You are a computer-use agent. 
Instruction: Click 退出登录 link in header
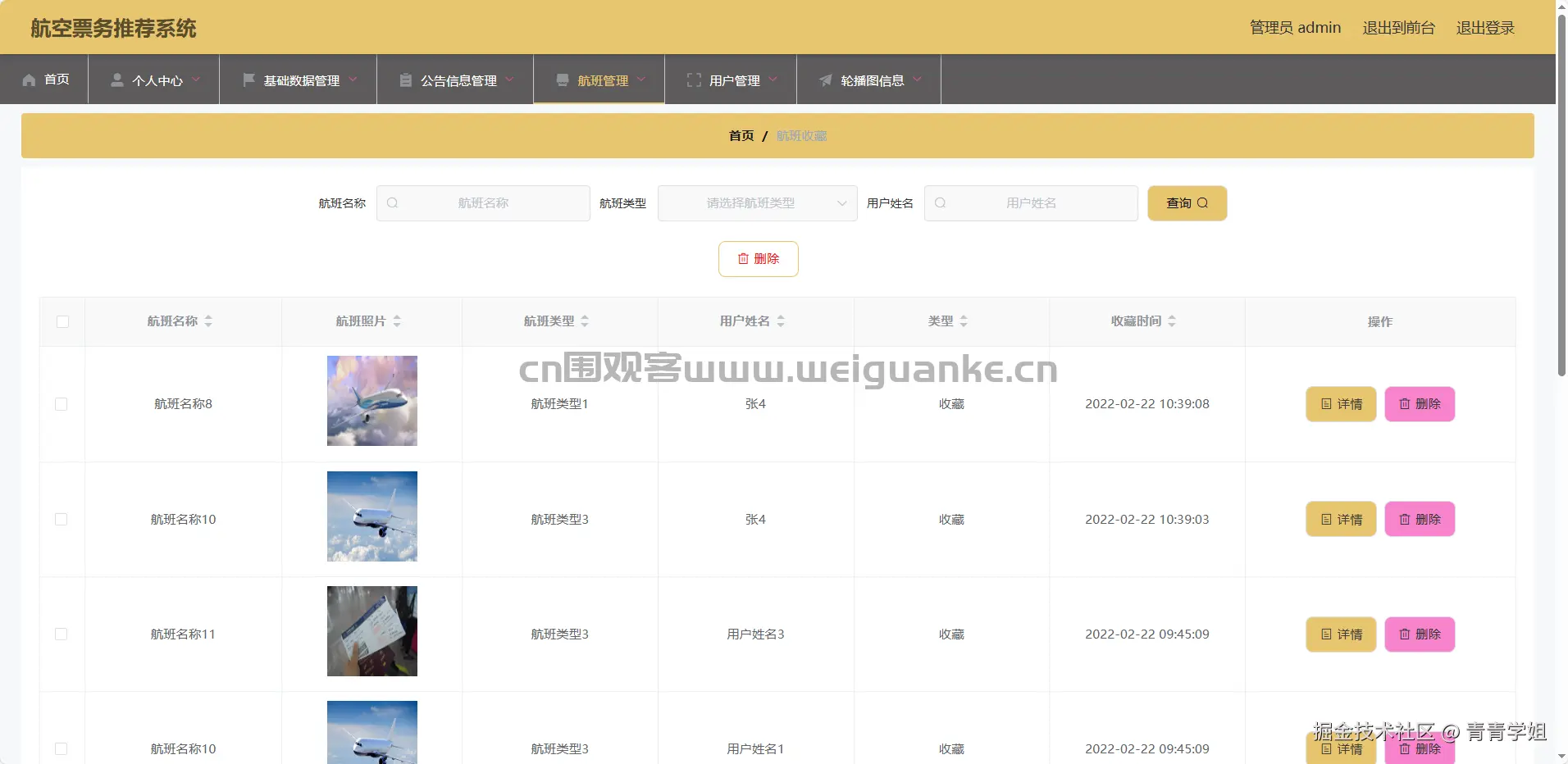point(1485,28)
